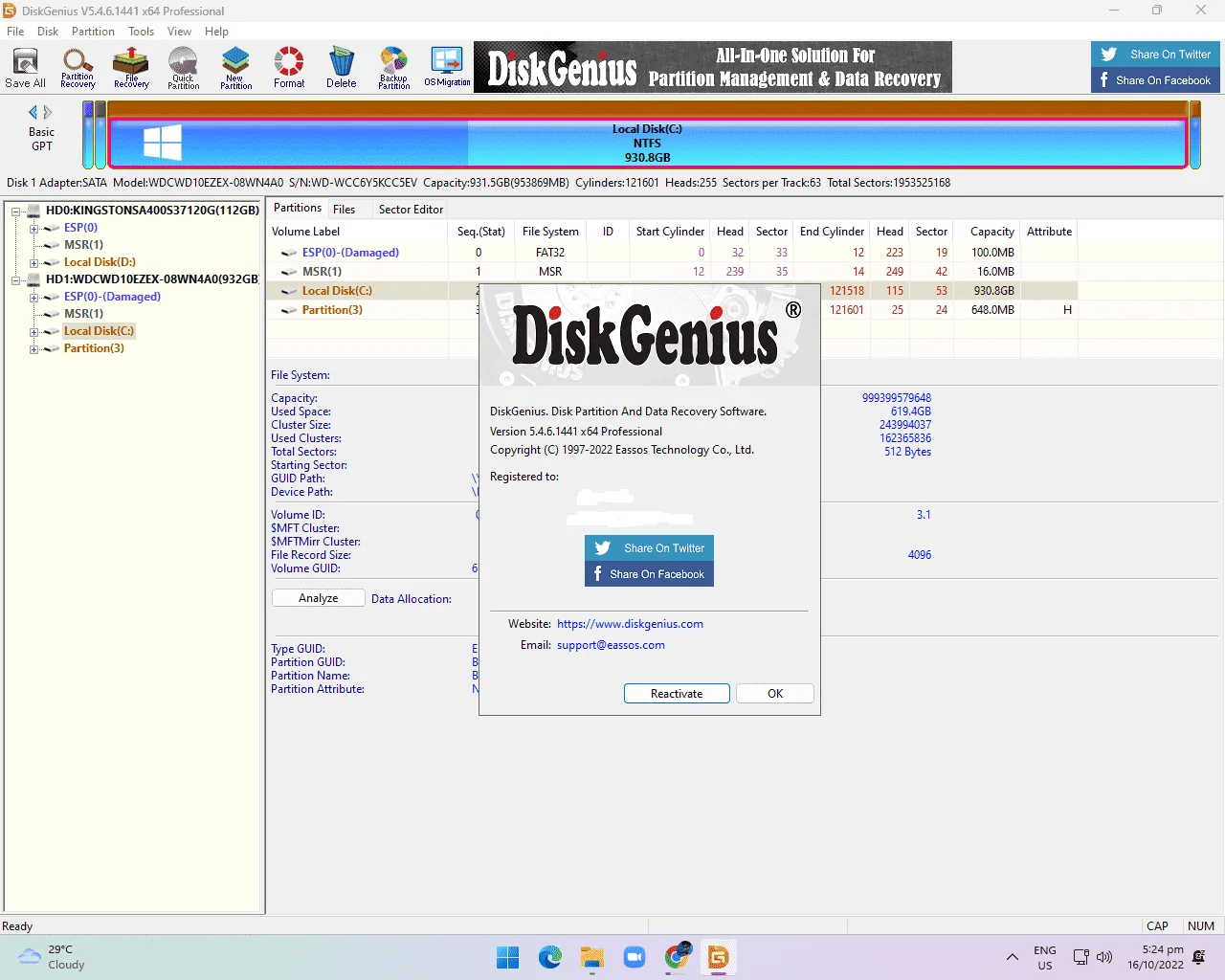Go to previous disk arrow
Image resolution: width=1225 pixels, height=980 pixels.
point(33,112)
